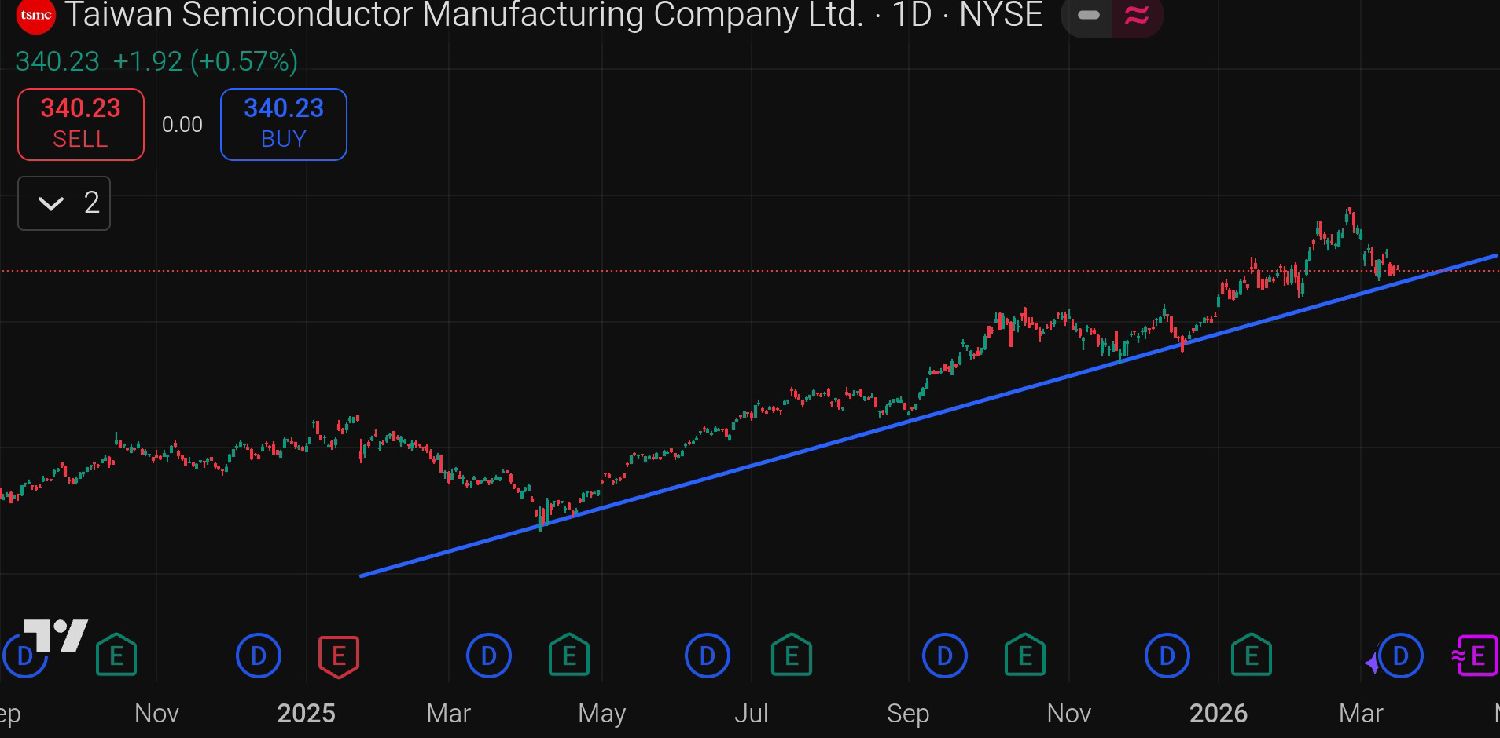
Task: Click the 340.23 BUY button
Action: point(283,124)
